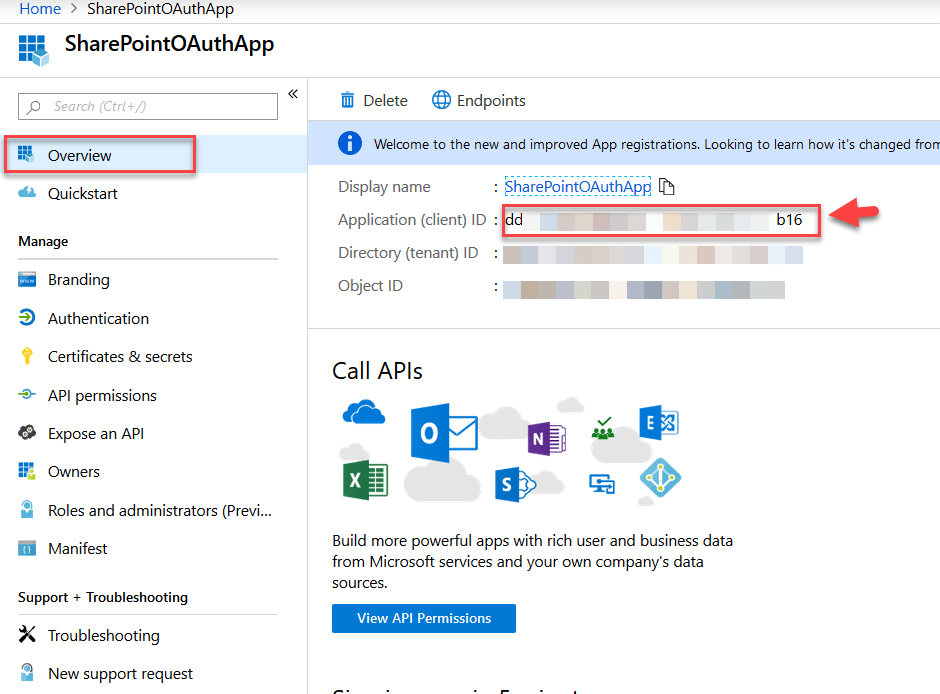Click the Troubleshooting tools icon
Image resolution: width=940 pixels, height=694 pixels.
(x=27, y=634)
